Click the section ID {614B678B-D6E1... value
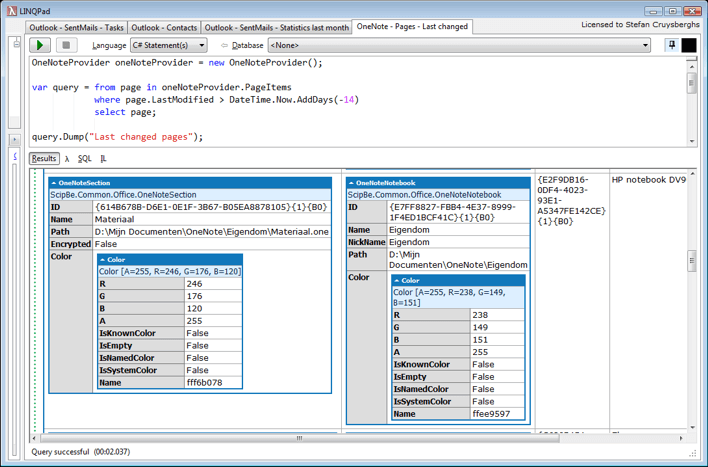 tap(211, 207)
